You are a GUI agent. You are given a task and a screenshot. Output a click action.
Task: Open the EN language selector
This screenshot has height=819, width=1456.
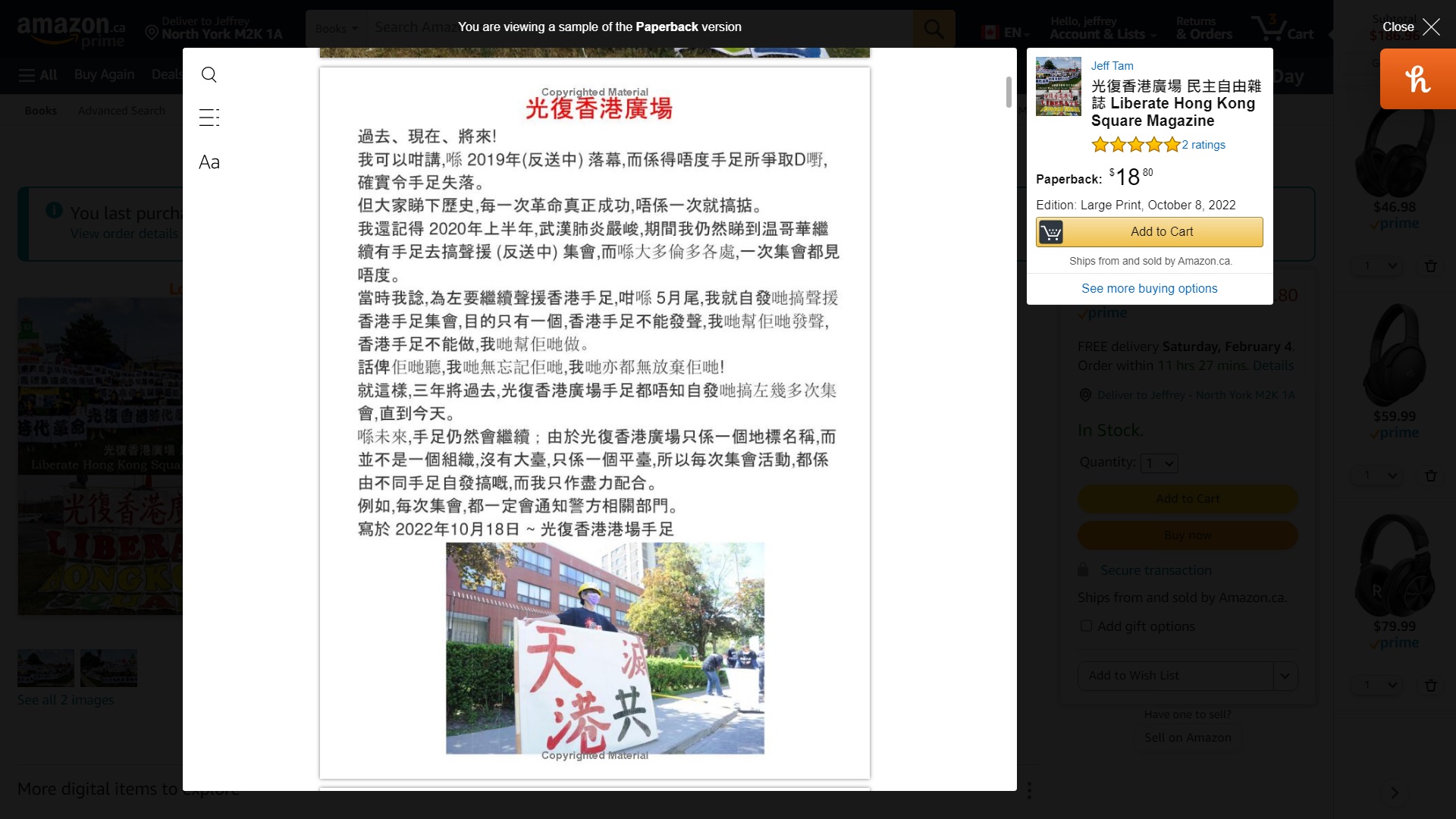tap(1005, 33)
